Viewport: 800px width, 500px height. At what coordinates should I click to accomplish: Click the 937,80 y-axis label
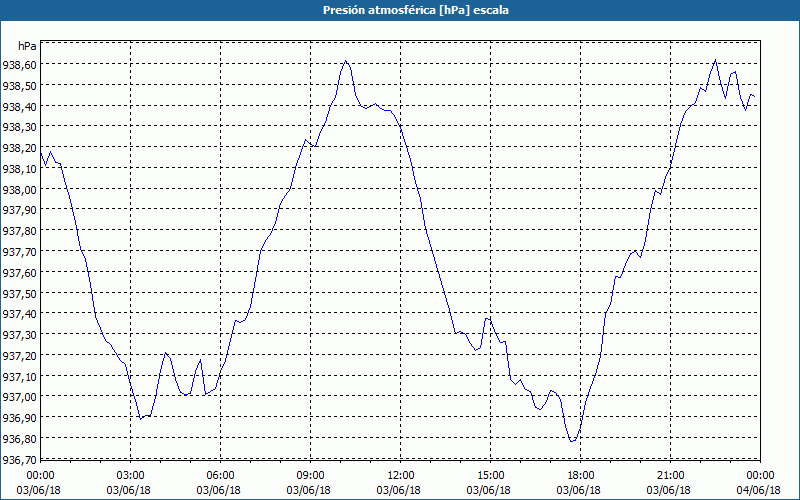pyautogui.click(x=19, y=231)
